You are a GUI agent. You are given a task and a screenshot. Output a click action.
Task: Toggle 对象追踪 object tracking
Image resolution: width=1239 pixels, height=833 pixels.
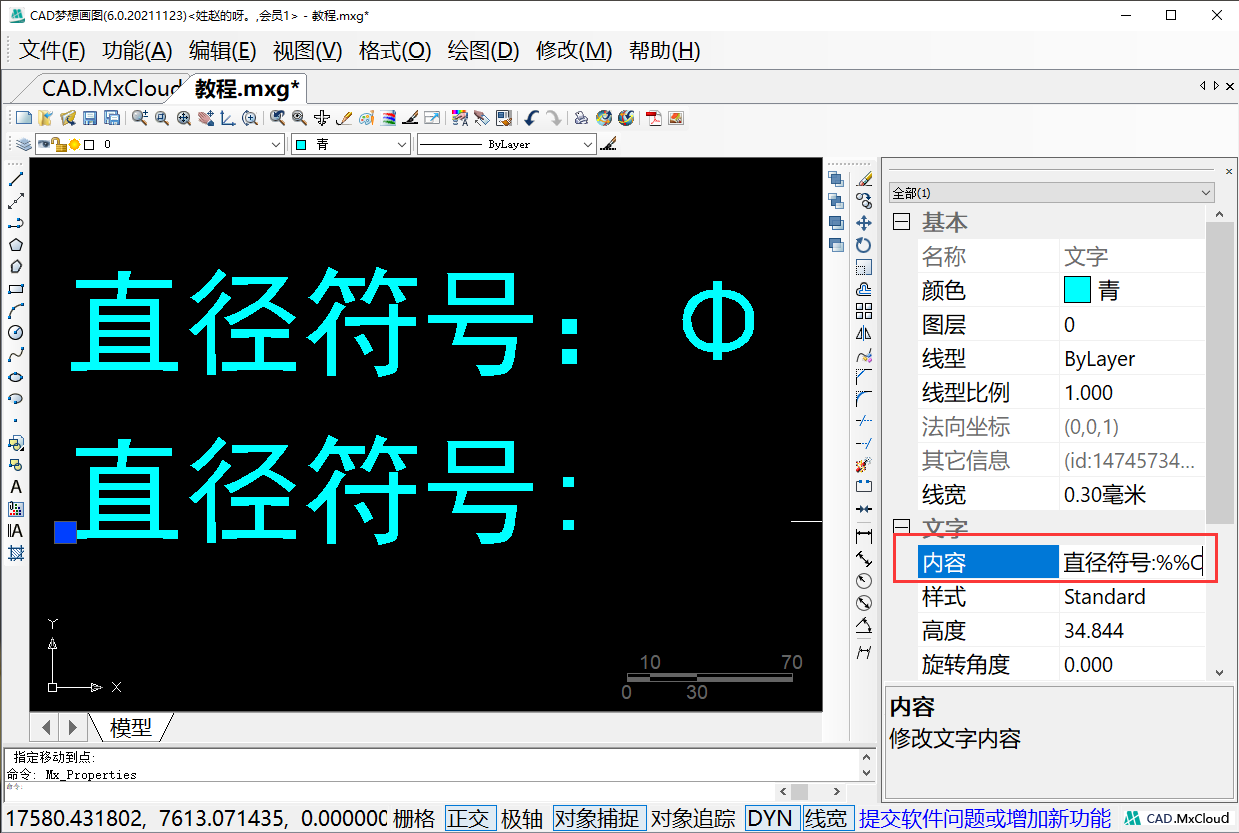pyautogui.click(x=693, y=819)
